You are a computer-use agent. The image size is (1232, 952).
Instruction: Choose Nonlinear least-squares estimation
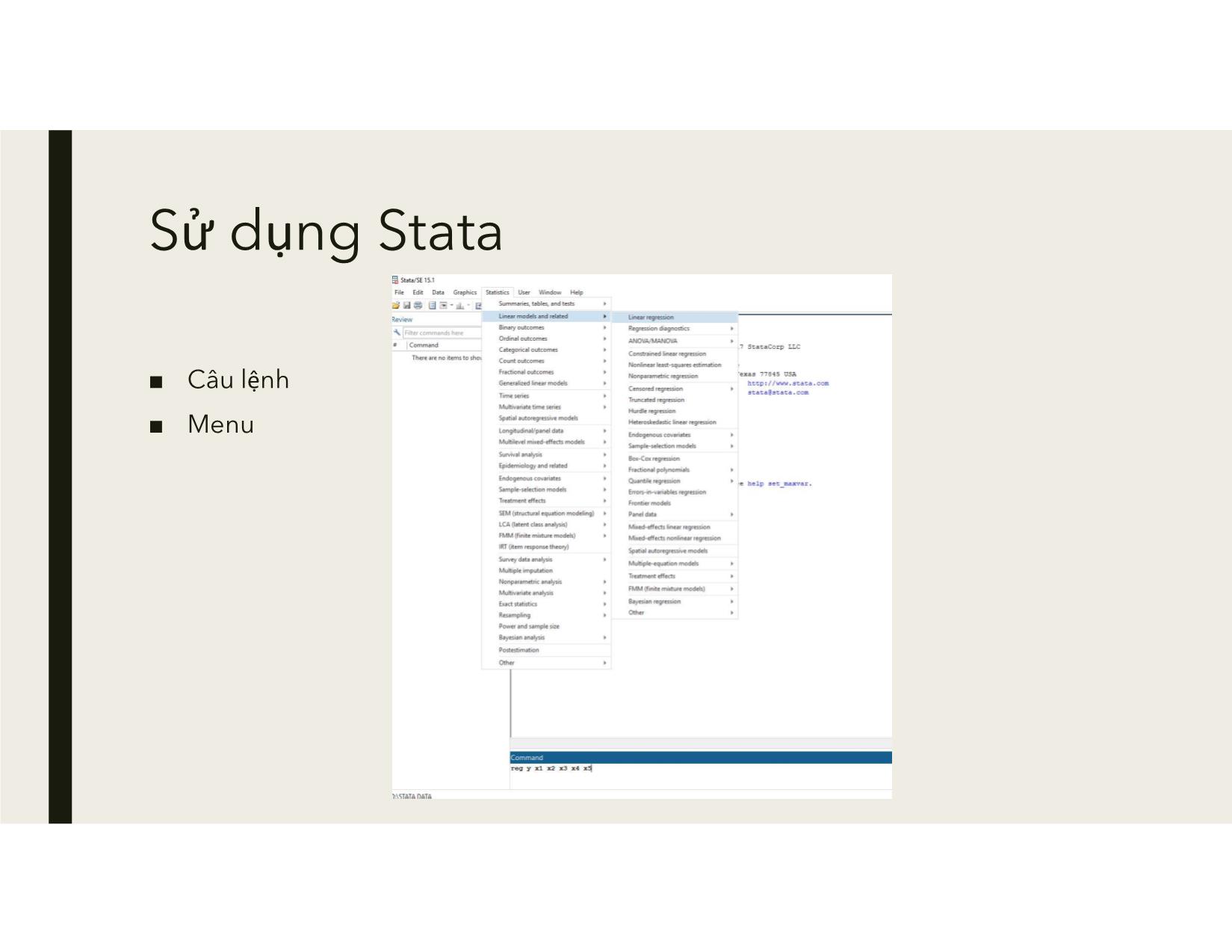coord(675,365)
